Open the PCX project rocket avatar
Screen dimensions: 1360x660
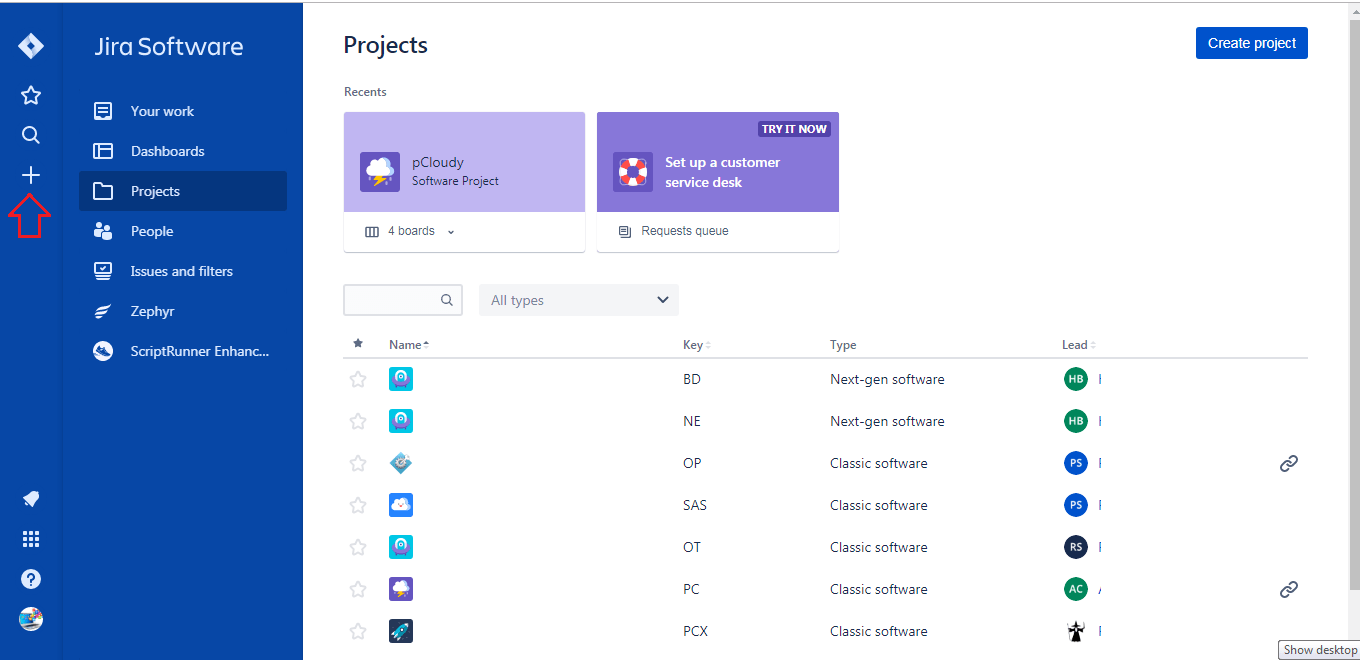401,631
